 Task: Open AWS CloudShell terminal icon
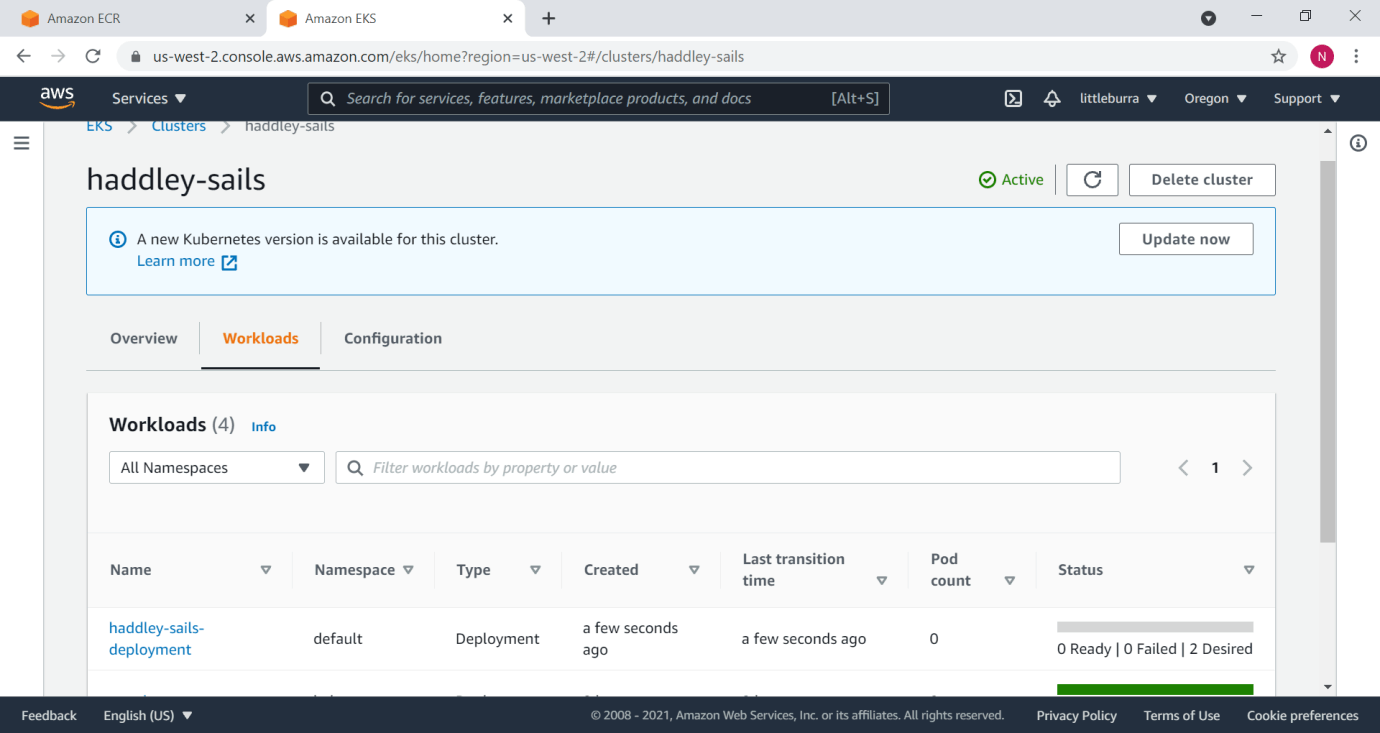[1013, 98]
